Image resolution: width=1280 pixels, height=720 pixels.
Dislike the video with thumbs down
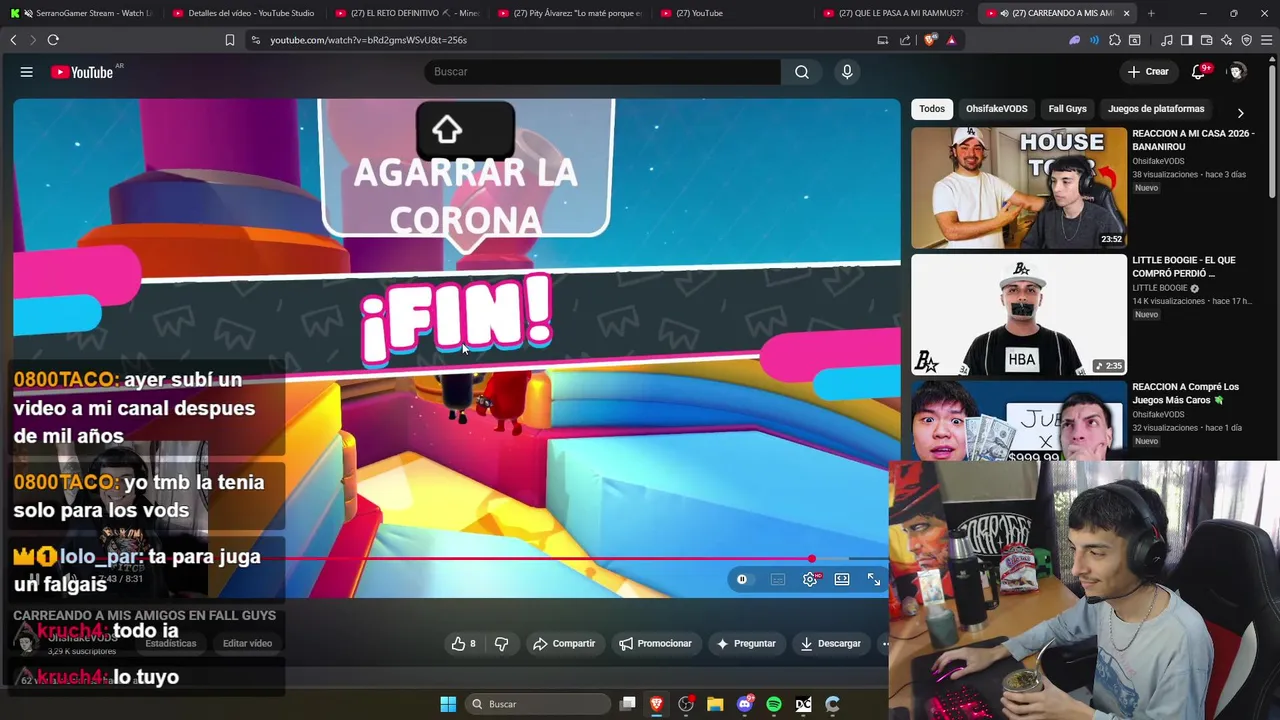coord(502,644)
